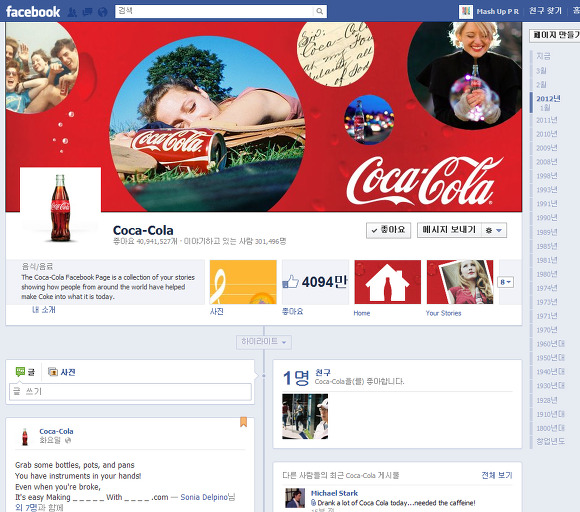
Task: Open the dropdown arrow beside the gear
Action: 499,230
